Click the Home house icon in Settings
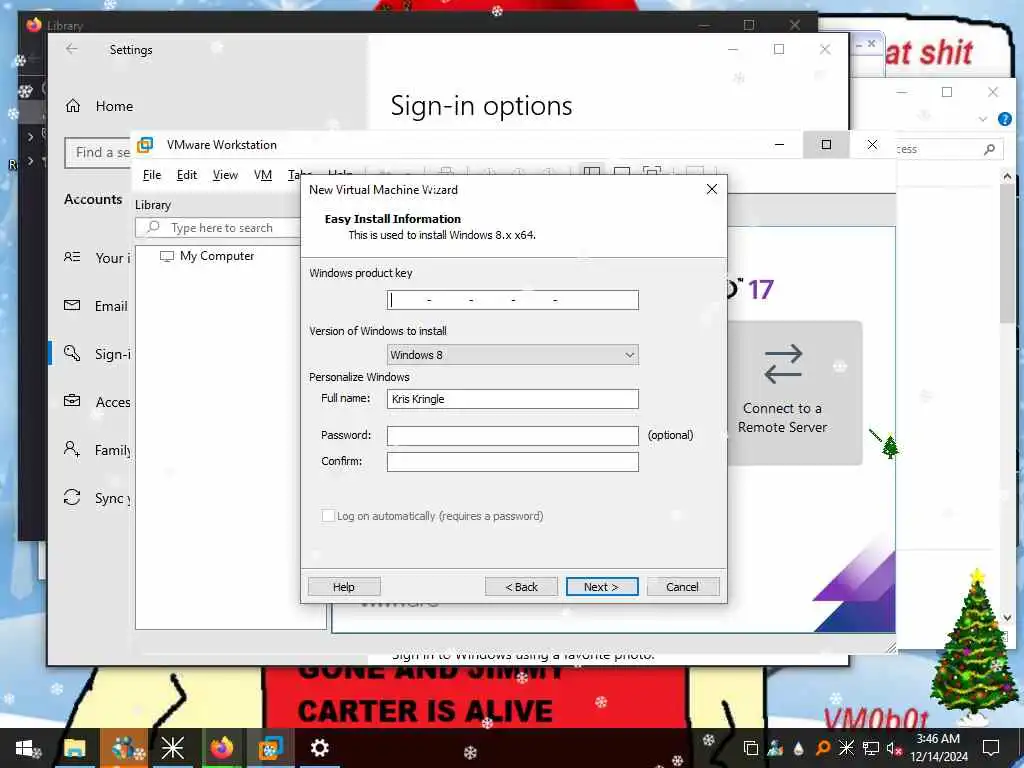The height and width of the screenshot is (768, 1024). click(72, 106)
